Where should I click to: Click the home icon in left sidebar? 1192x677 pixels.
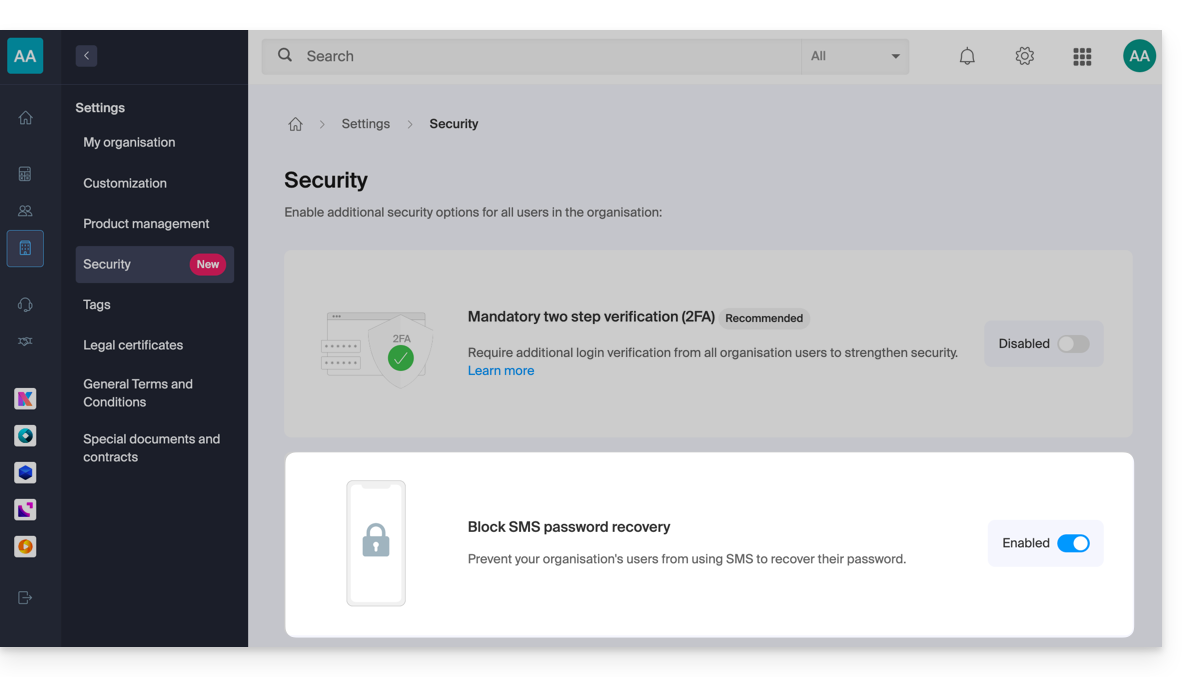(x=25, y=118)
